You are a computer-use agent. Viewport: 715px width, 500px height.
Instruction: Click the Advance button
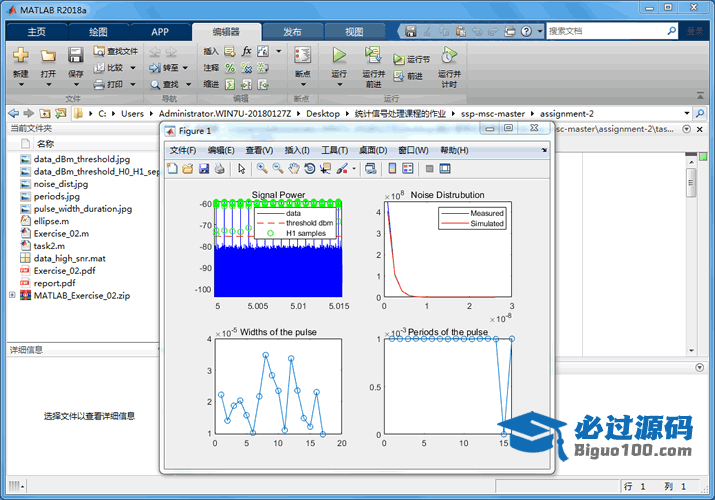pos(409,76)
